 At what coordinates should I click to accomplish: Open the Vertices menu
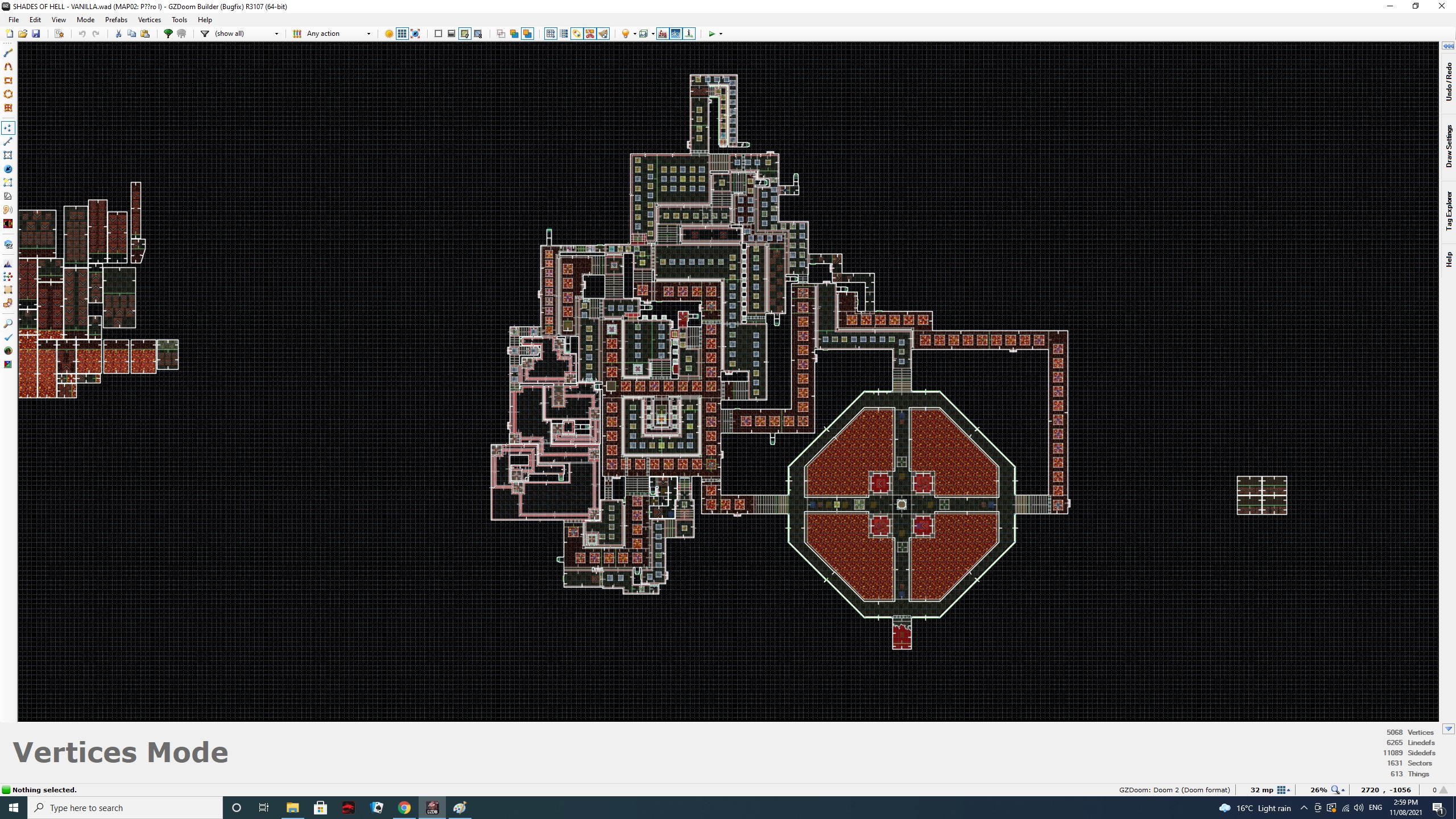tap(150, 19)
